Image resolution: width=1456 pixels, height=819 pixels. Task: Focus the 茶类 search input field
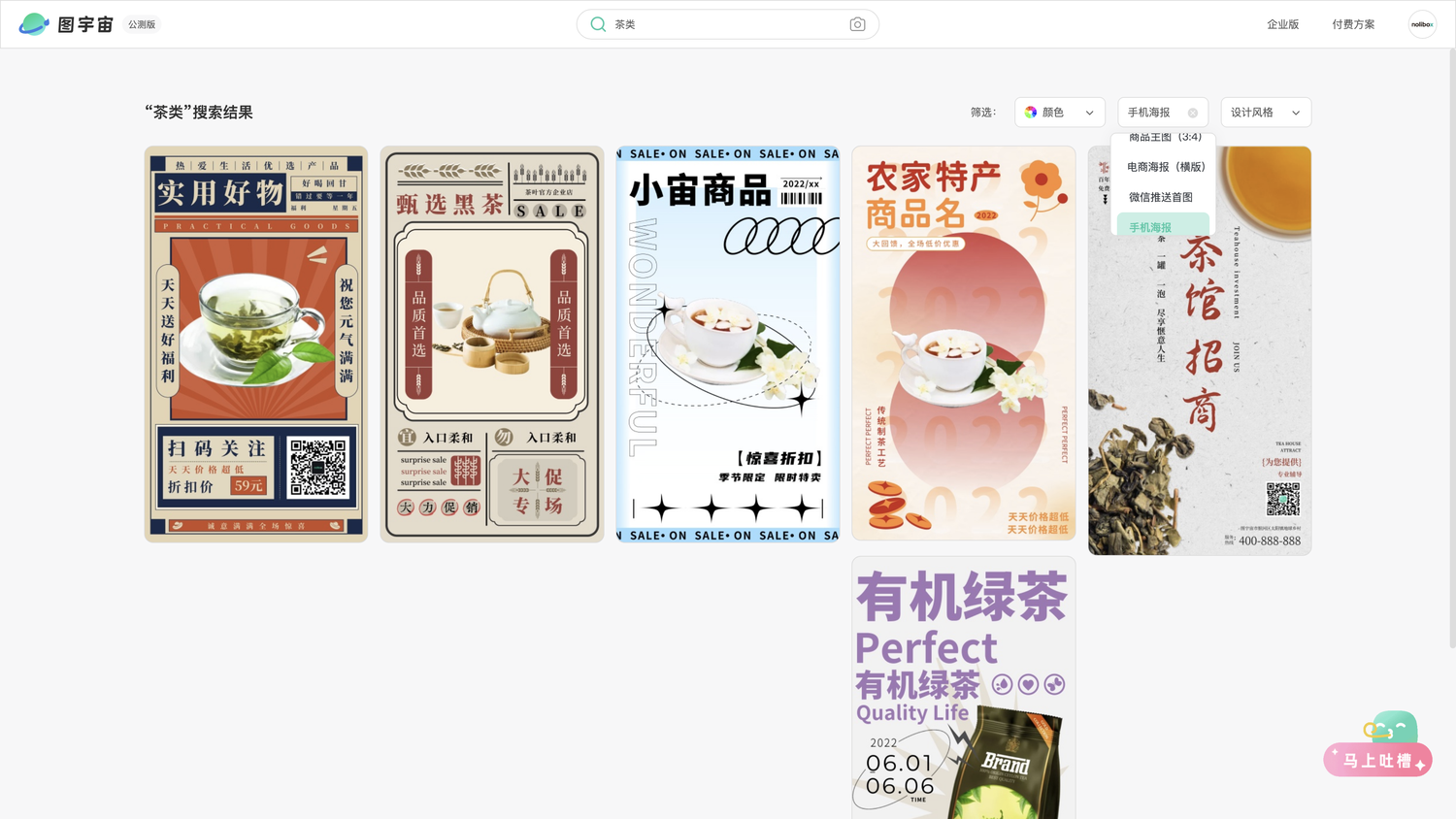(728, 24)
